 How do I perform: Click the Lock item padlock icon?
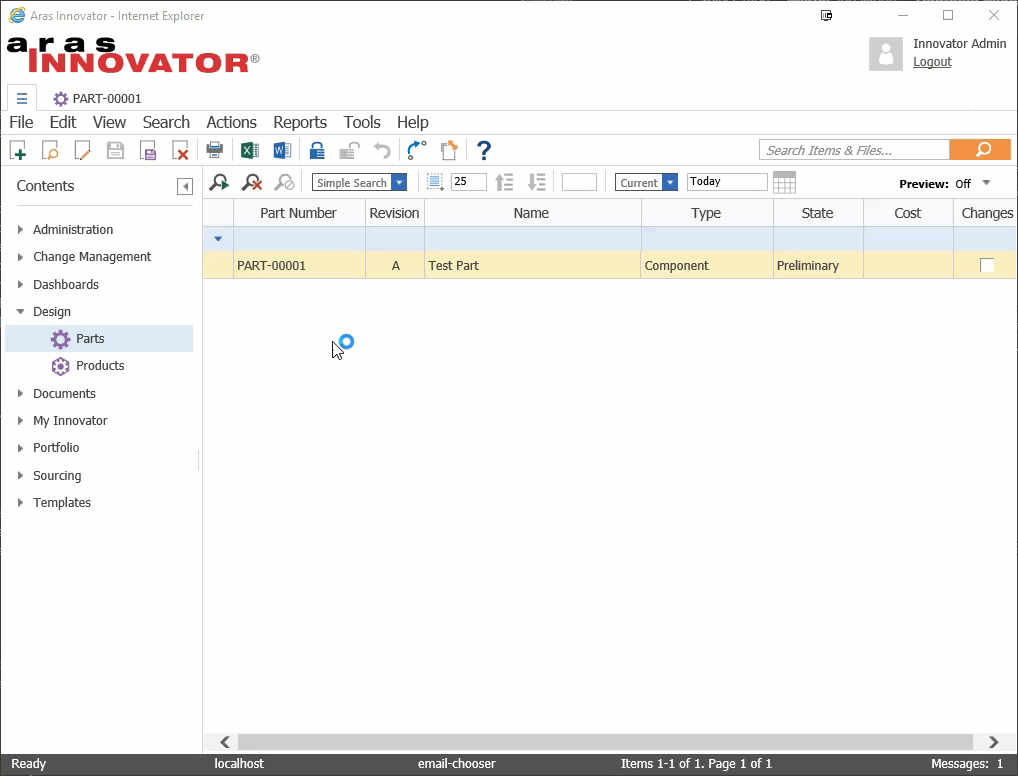317,151
